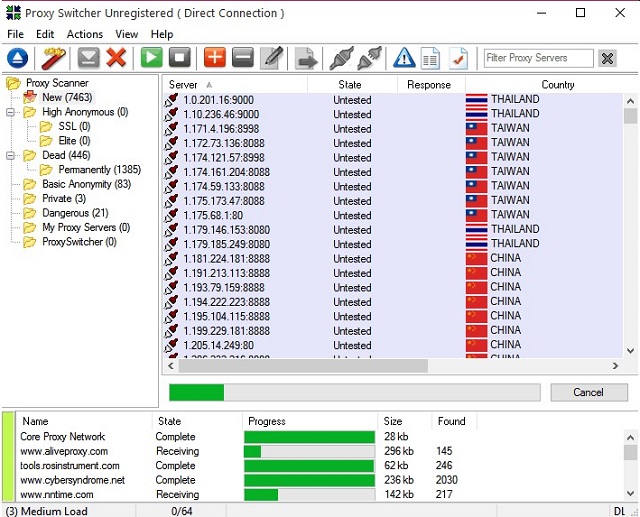Select proxy row 1.181.224.181:8888
The image size is (640, 517).
click(x=393, y=259)
